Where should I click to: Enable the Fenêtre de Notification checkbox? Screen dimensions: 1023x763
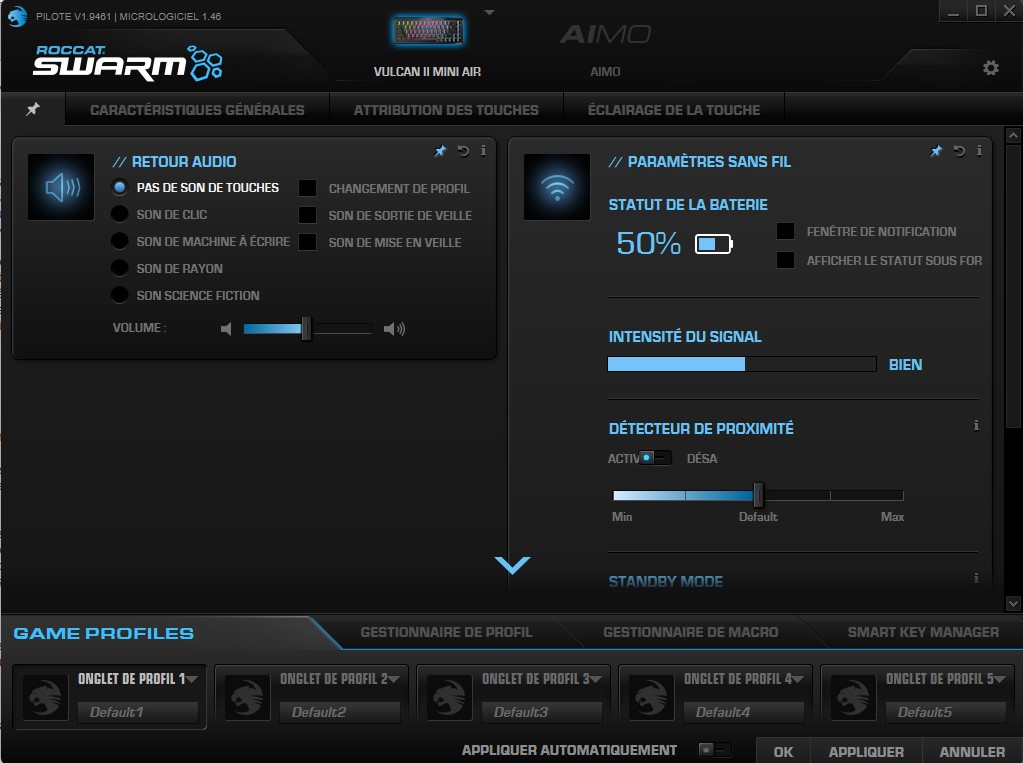click(784, 231)
